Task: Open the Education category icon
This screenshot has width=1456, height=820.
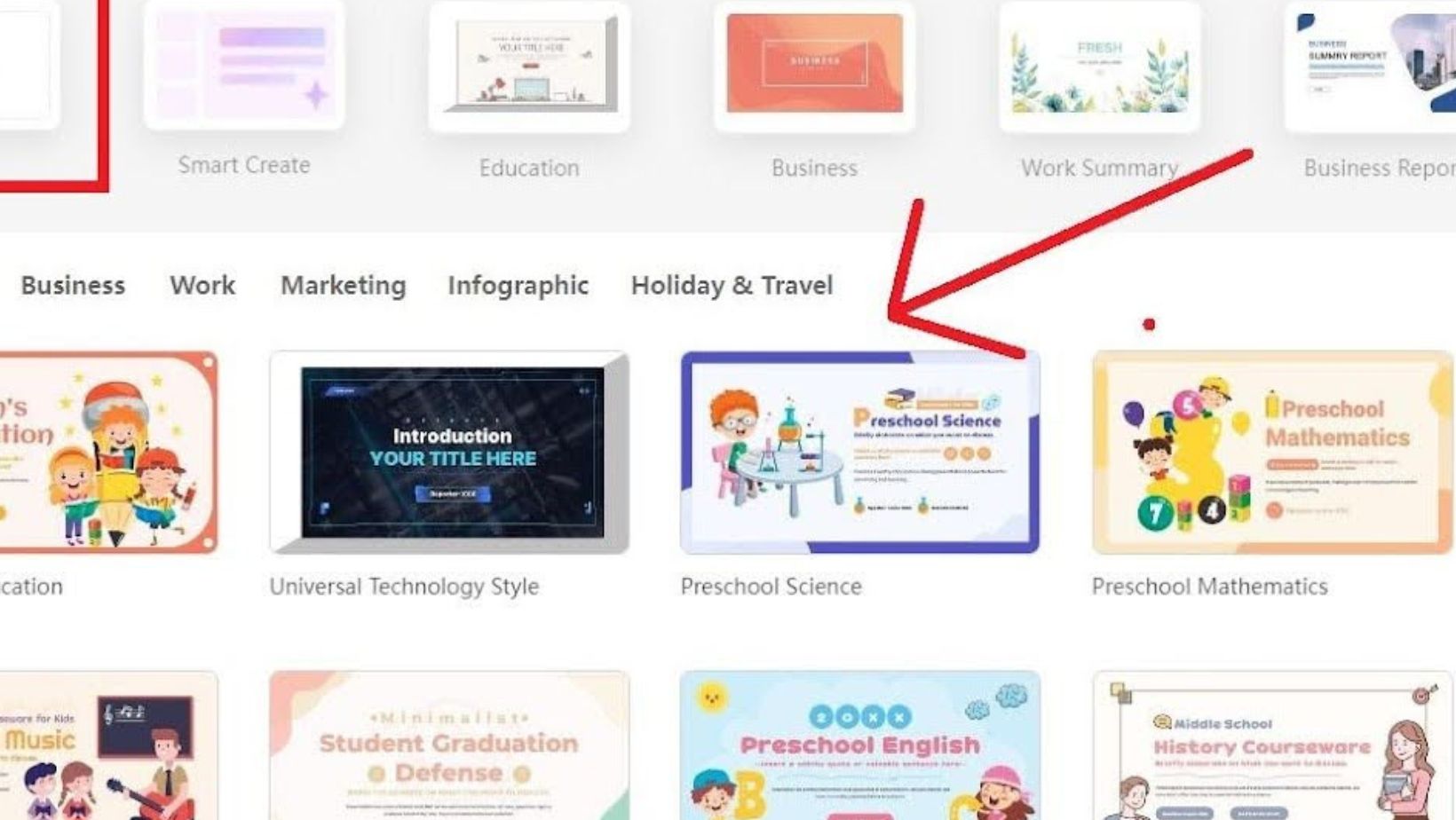Action: 529,67
